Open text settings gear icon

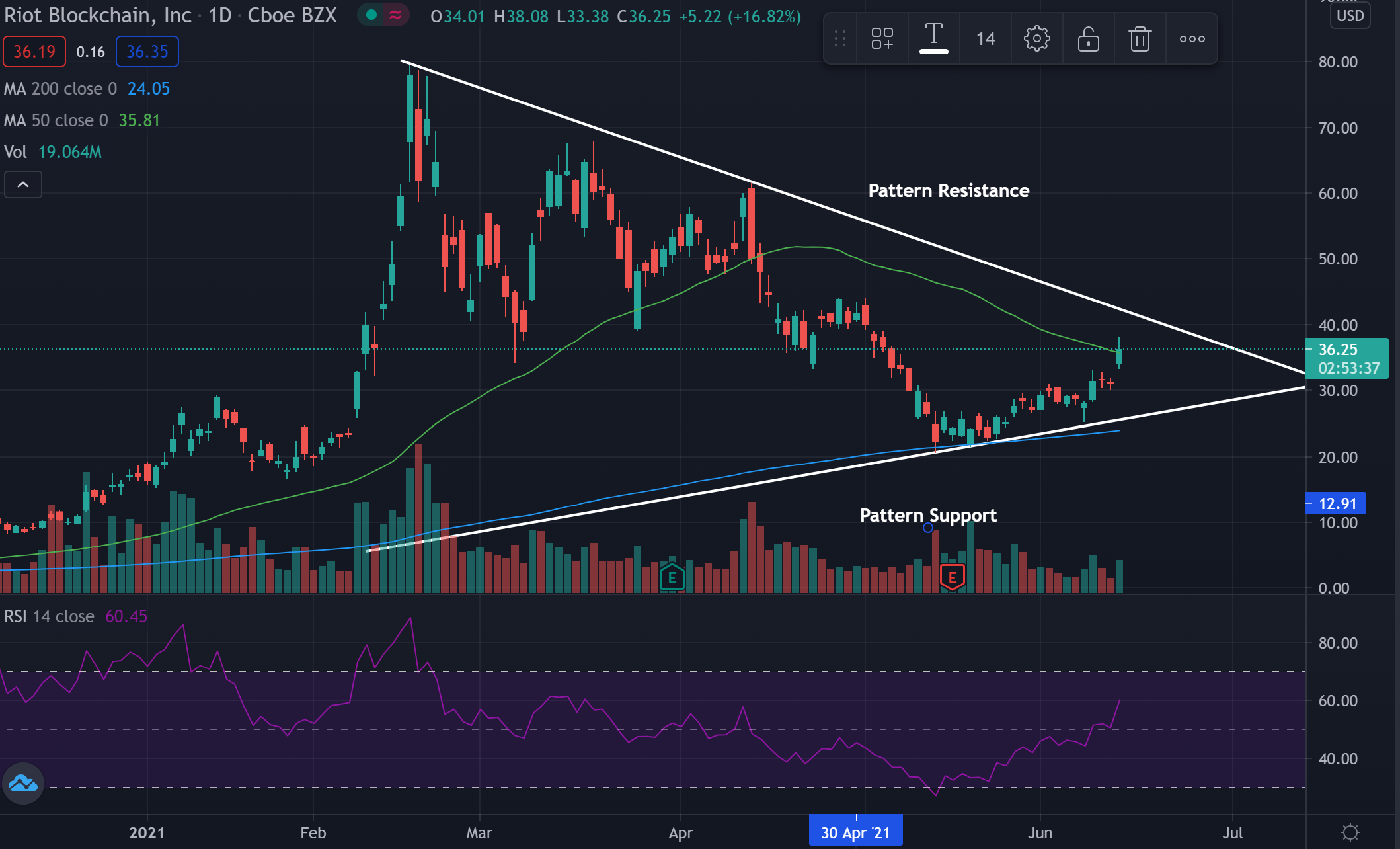1036,39
